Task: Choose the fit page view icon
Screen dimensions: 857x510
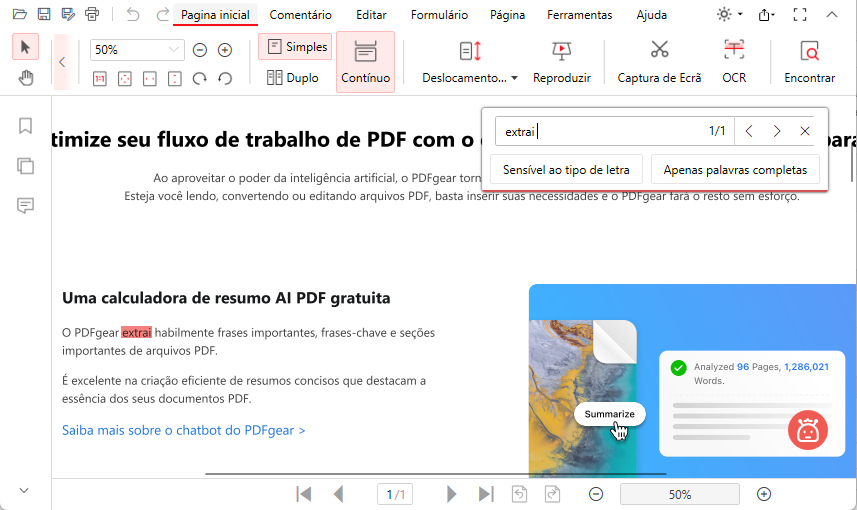Action: click(x=125, y=79)
